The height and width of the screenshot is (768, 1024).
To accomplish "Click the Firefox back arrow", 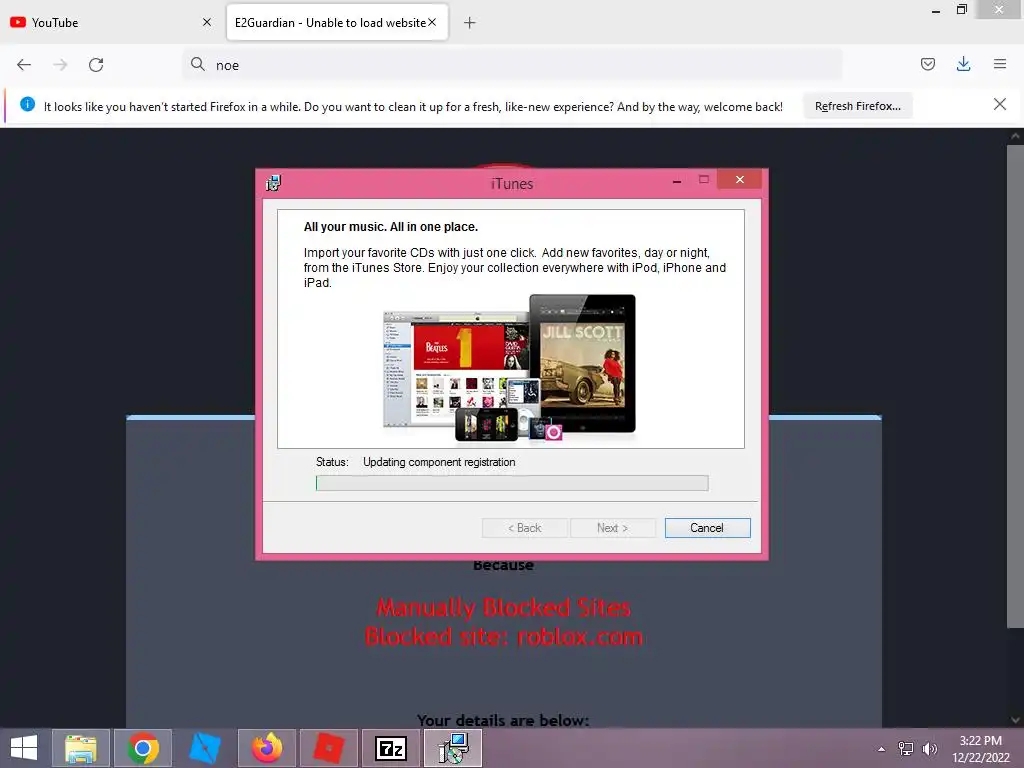I will click(x=24, y=65).
